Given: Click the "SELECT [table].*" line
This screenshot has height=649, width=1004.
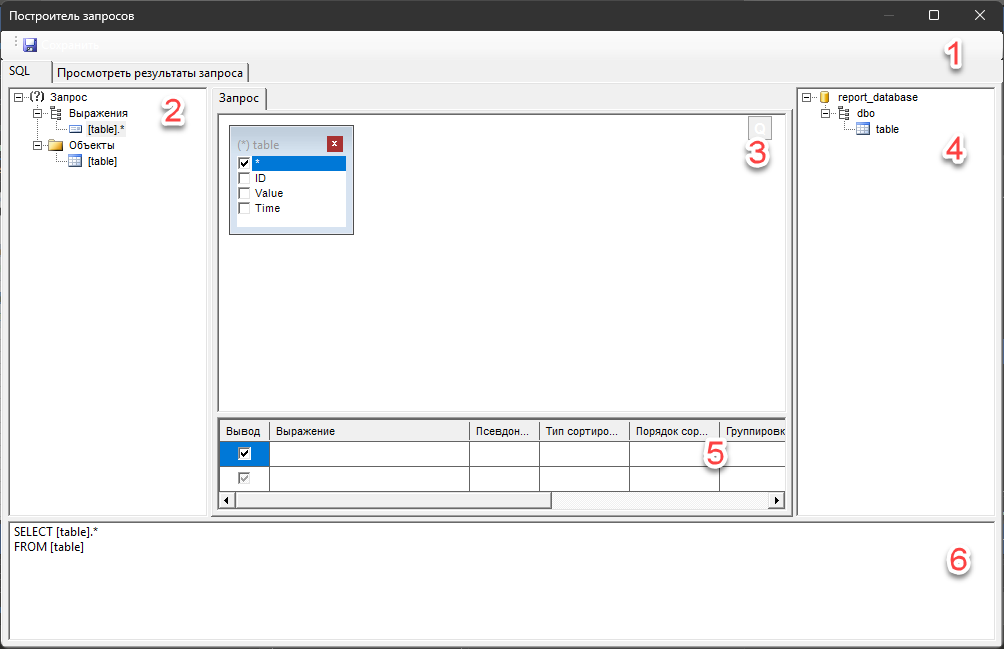Looking at the screenshot, I should click(x=56, y=532).
